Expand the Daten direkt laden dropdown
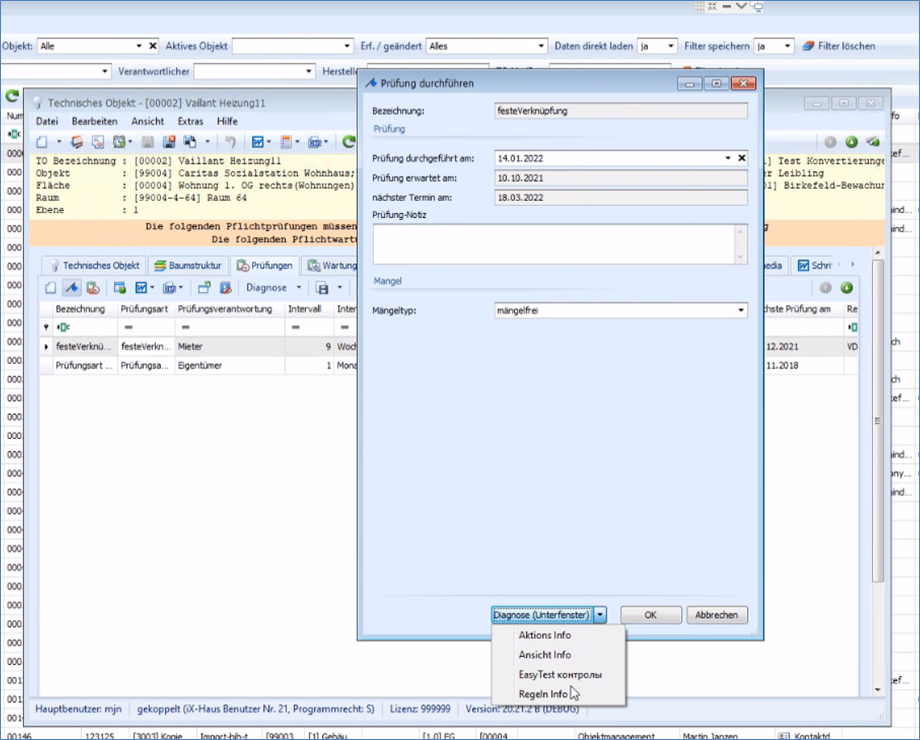 coord(671,46)
